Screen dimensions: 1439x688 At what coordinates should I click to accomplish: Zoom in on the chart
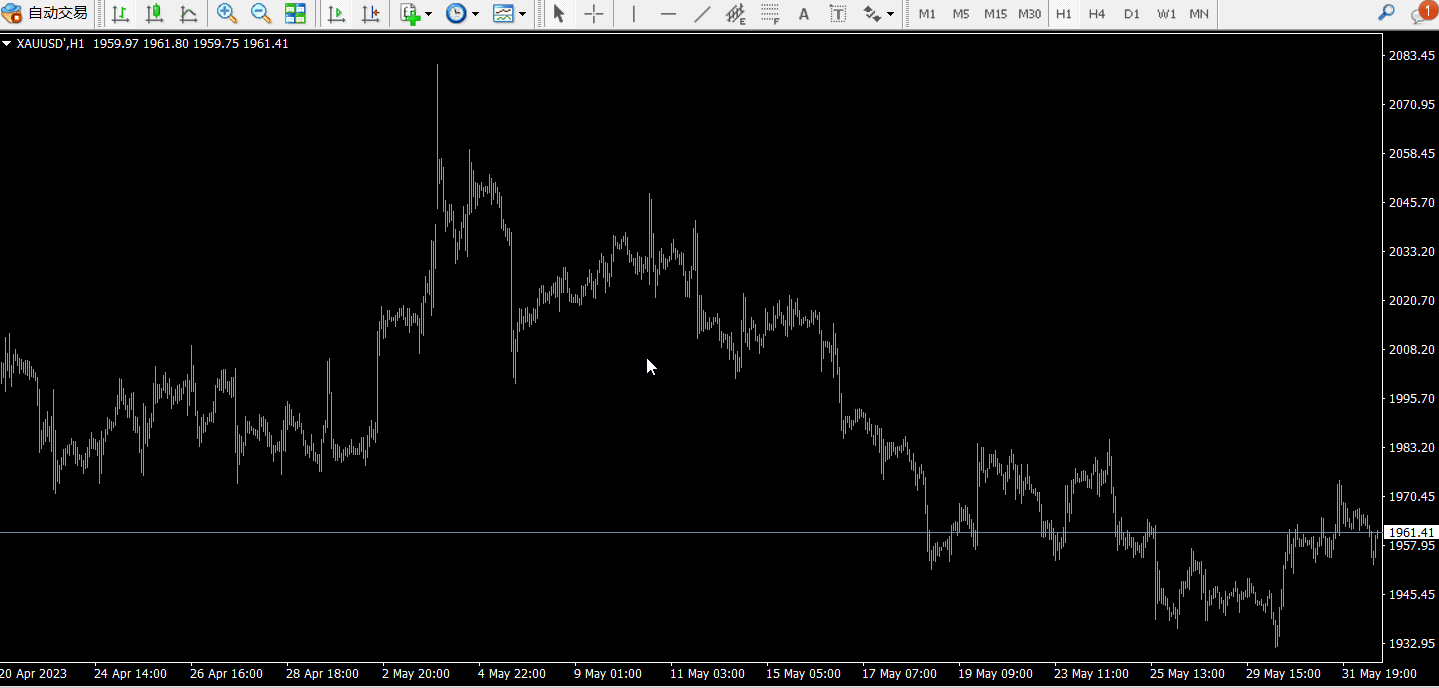pyautogui.click(x=227, y=14)
